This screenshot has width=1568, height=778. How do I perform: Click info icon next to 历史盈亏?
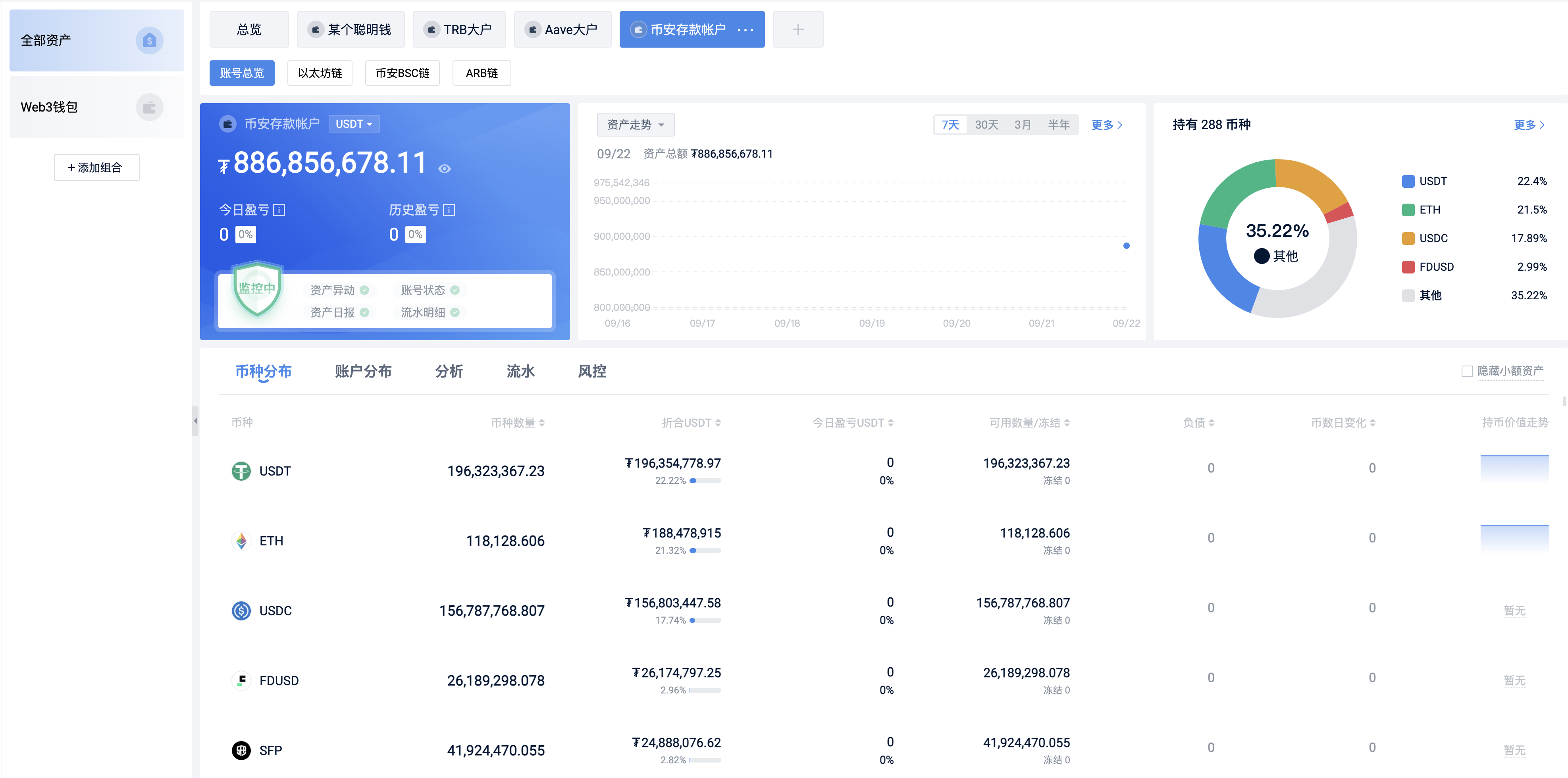(449, 210)
